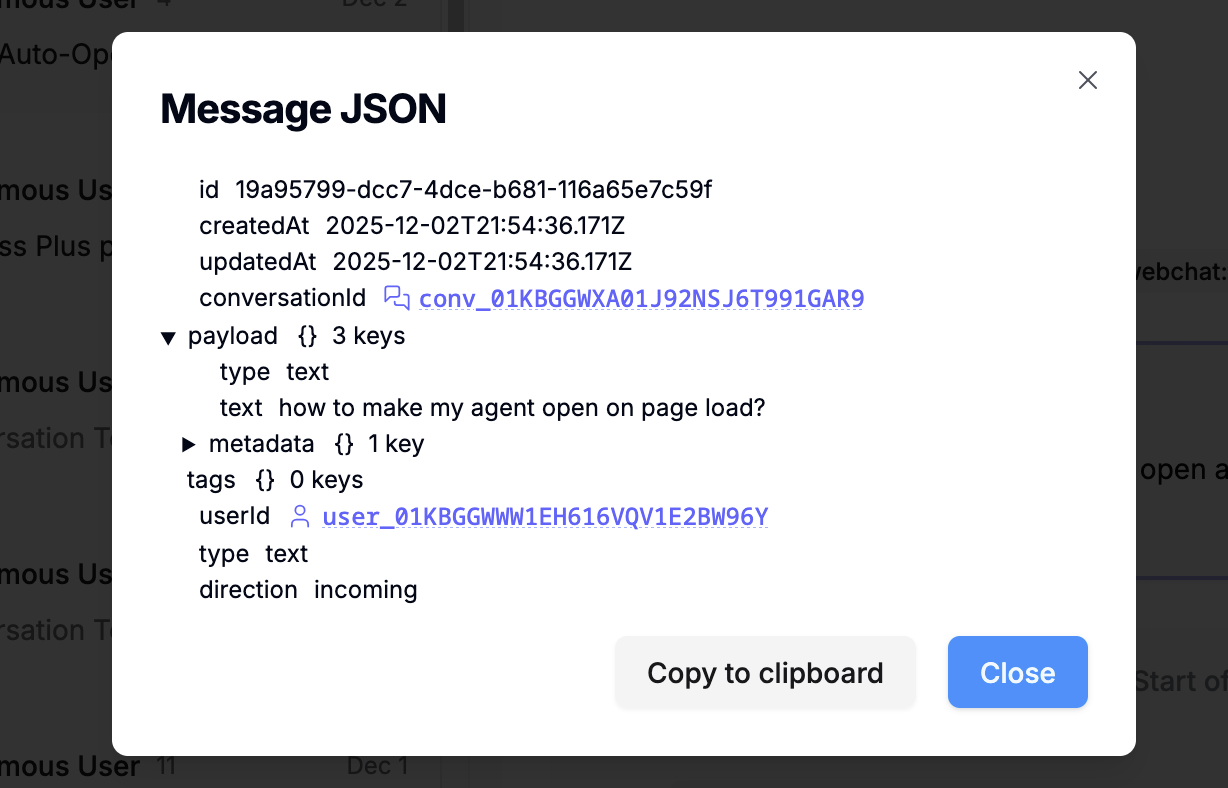The width and height of the screenshot is (1228, 788).
Task: Click the blue Close button
Action: click(x=1017, y=672)
